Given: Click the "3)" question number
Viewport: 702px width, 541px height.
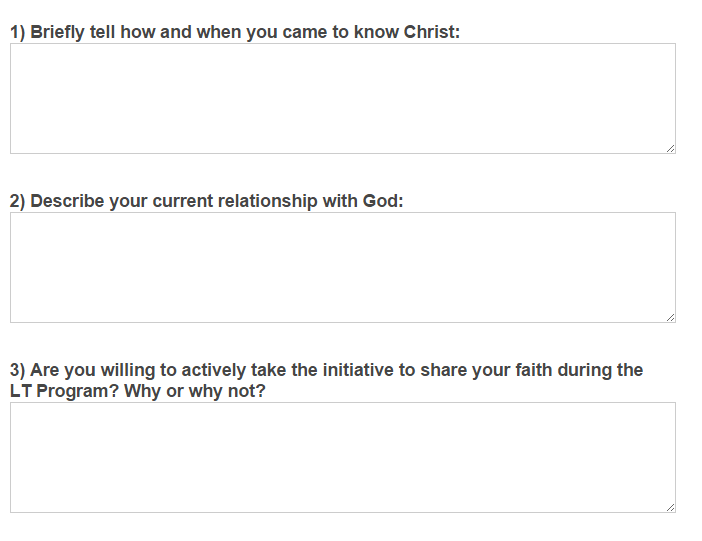Looking at the screenshot, I should (x=18, y=370).
